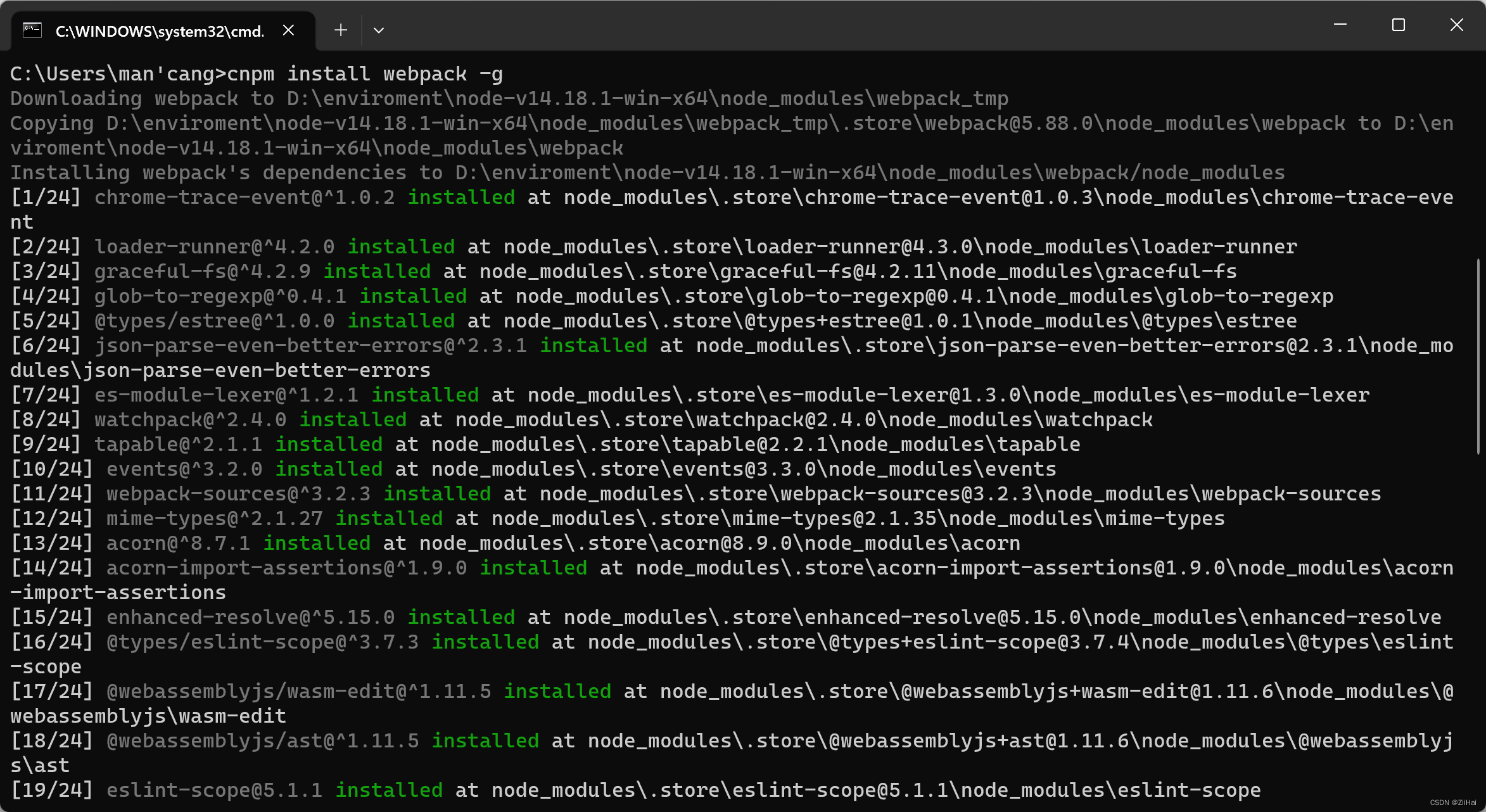Maximize the terminal window
Viewport: 1486px width, 812px height.
(1399, 25)
